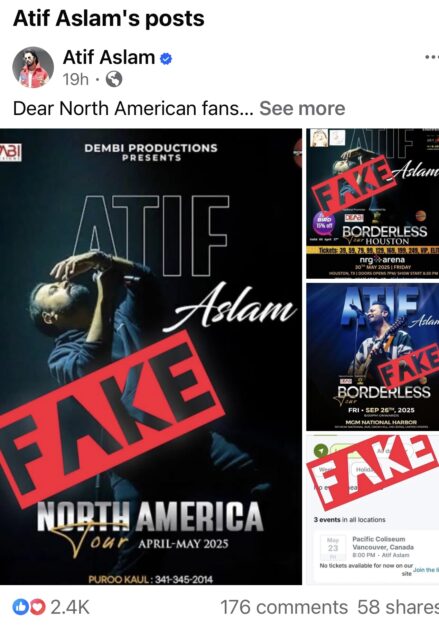Click the Dembi Productions Presents text on poster
The image size is (439, 630).
(151, 152)
